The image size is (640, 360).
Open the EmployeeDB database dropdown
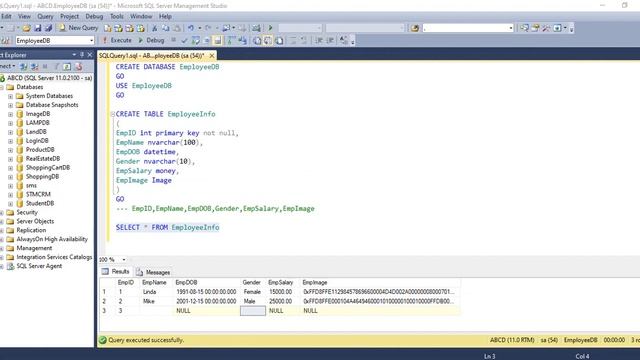tap(91, 40)
